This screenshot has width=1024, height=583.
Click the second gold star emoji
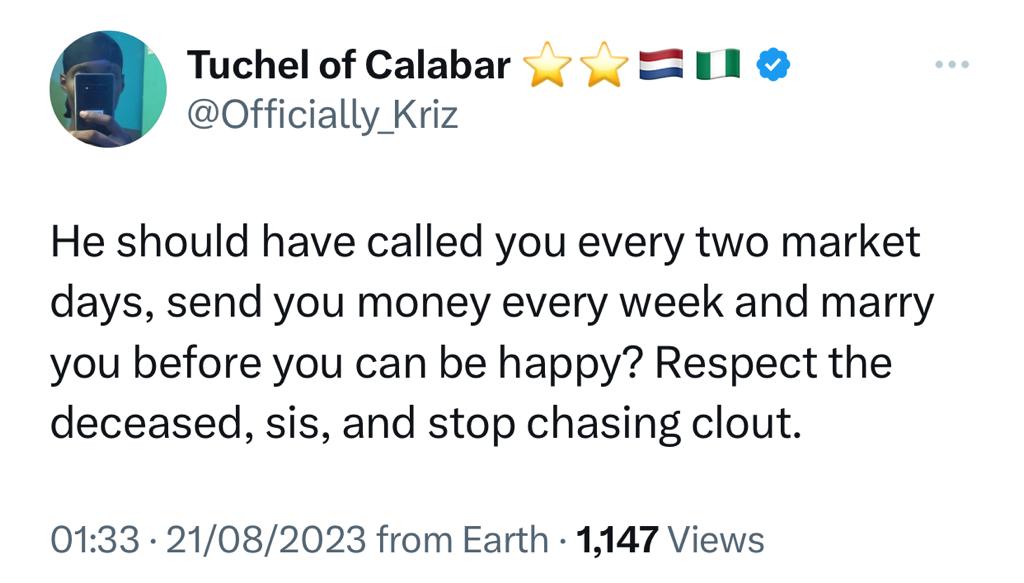(604, 65)
